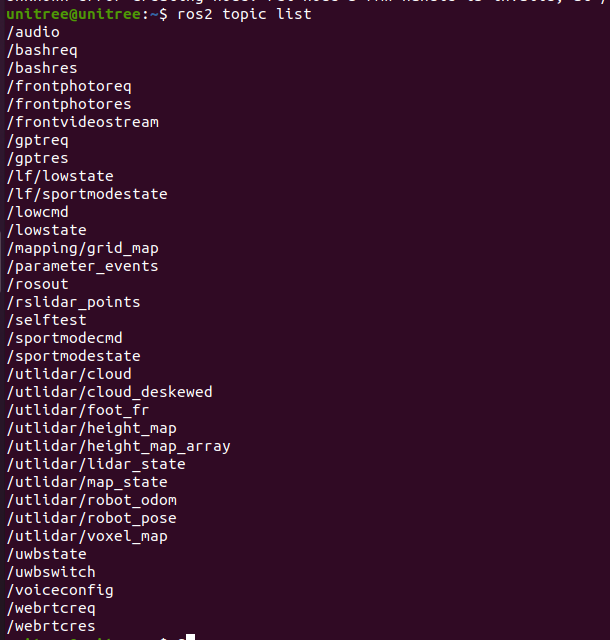Click the /parameter_events topic
The height and width of the screenshot is (640, 610).
point(82,267)
